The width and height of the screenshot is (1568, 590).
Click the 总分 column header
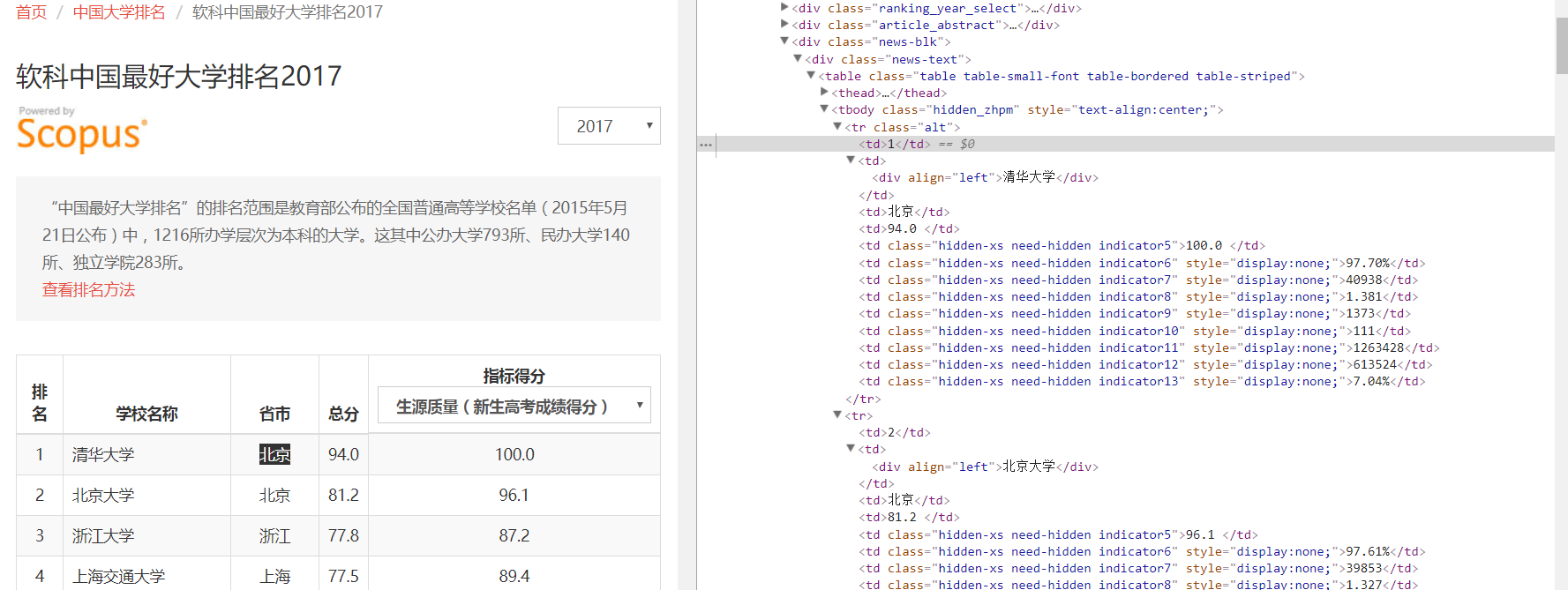point(343,414)
